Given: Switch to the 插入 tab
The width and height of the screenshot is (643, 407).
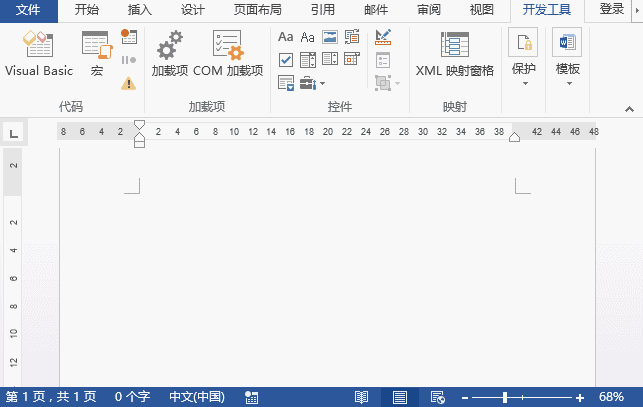Looking at the screenshot, I should 139,10.
